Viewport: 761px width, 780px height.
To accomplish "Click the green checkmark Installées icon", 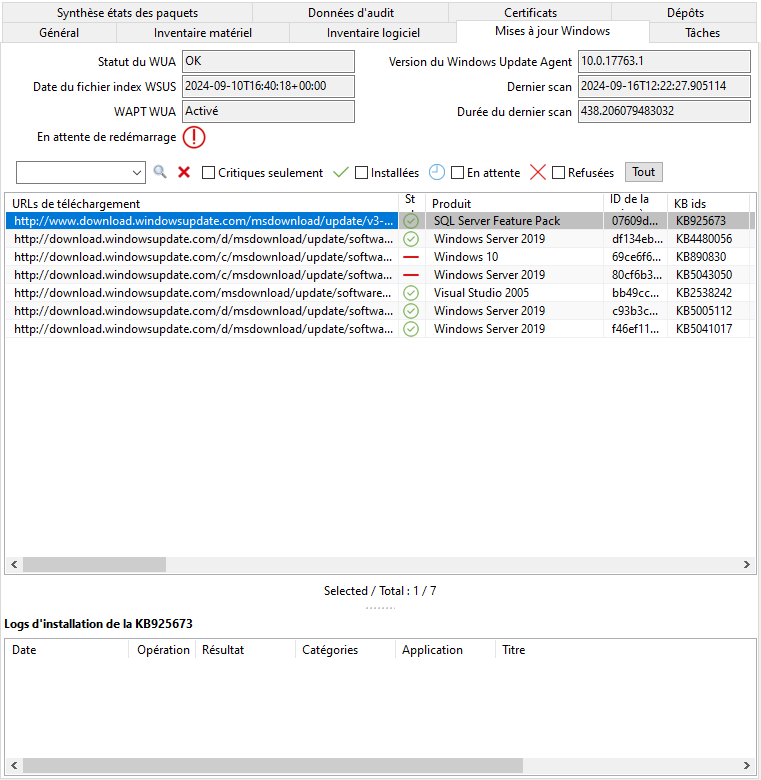I will [341, 172].
